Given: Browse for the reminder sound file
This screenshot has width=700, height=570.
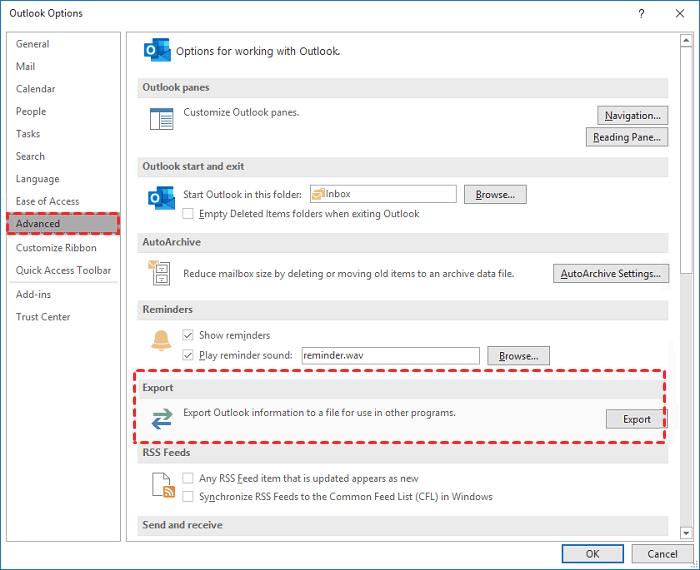Looking at the screenshot, I should click(518, 356).
